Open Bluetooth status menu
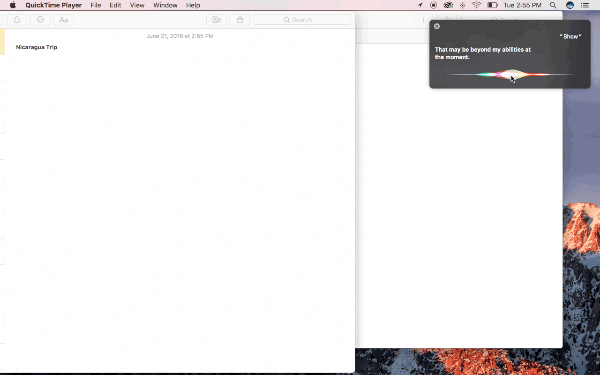The height and width of the screenshot is (375, 600). tap(463, 5)
